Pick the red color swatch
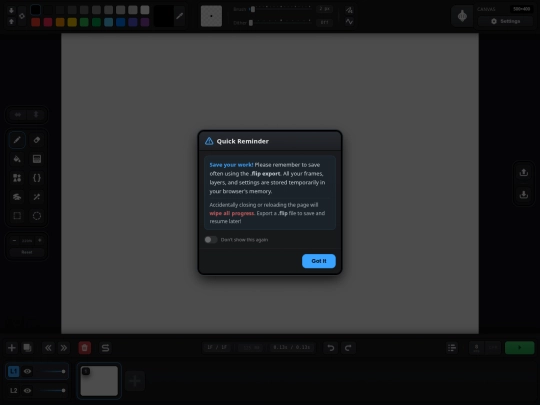540x405 pixels. (35, 22)
